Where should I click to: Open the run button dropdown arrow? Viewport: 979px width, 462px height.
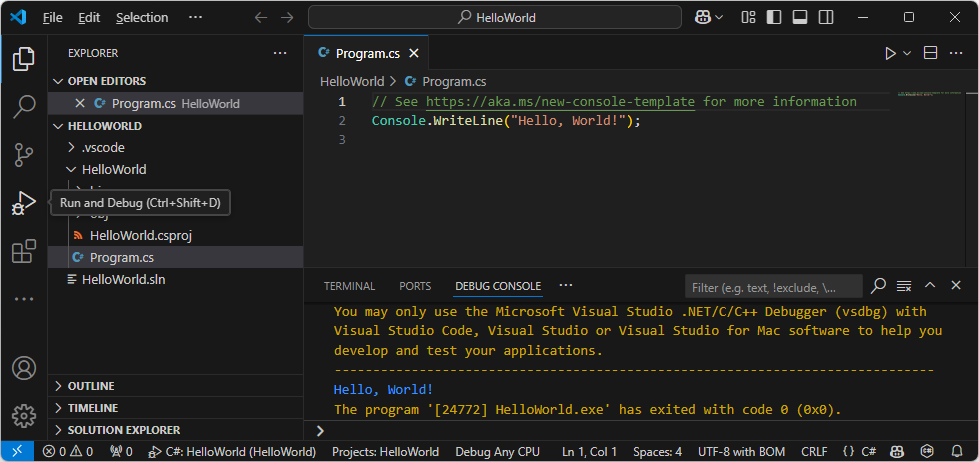coord(907,54)
